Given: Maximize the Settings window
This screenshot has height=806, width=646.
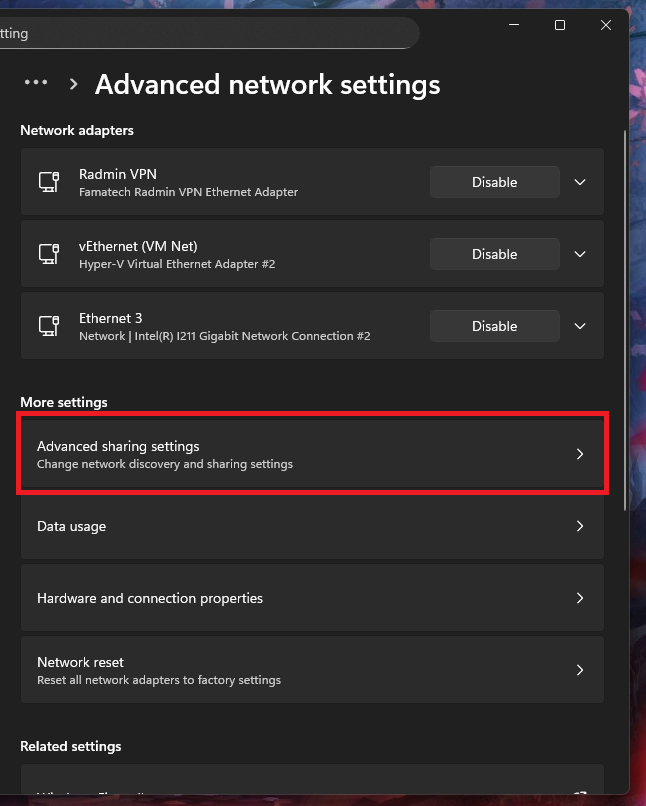Looking at the screenshot, I should click(x=559, y=26).
